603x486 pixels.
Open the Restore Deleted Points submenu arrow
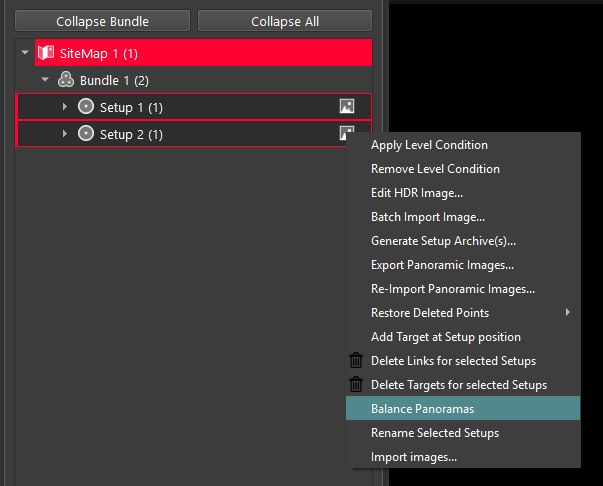568,313
